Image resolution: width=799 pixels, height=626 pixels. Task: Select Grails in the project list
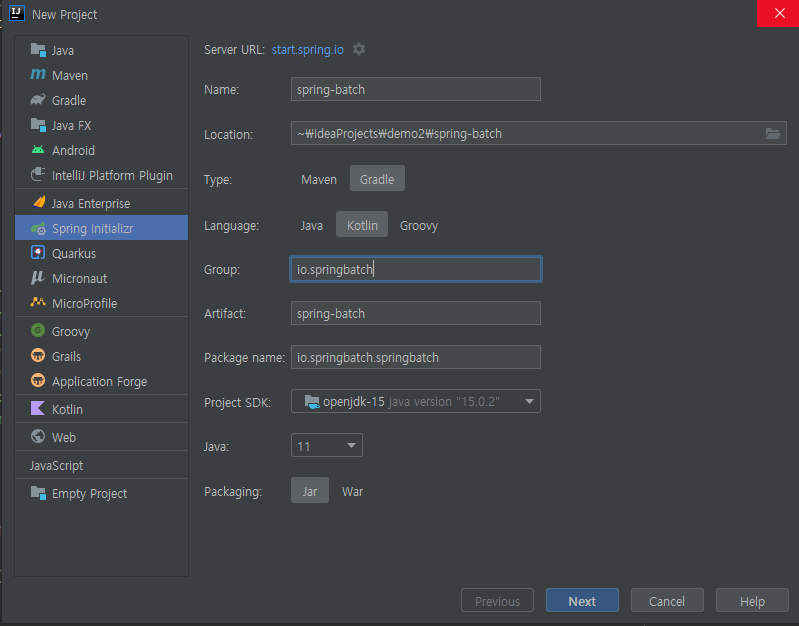(101, 356)
